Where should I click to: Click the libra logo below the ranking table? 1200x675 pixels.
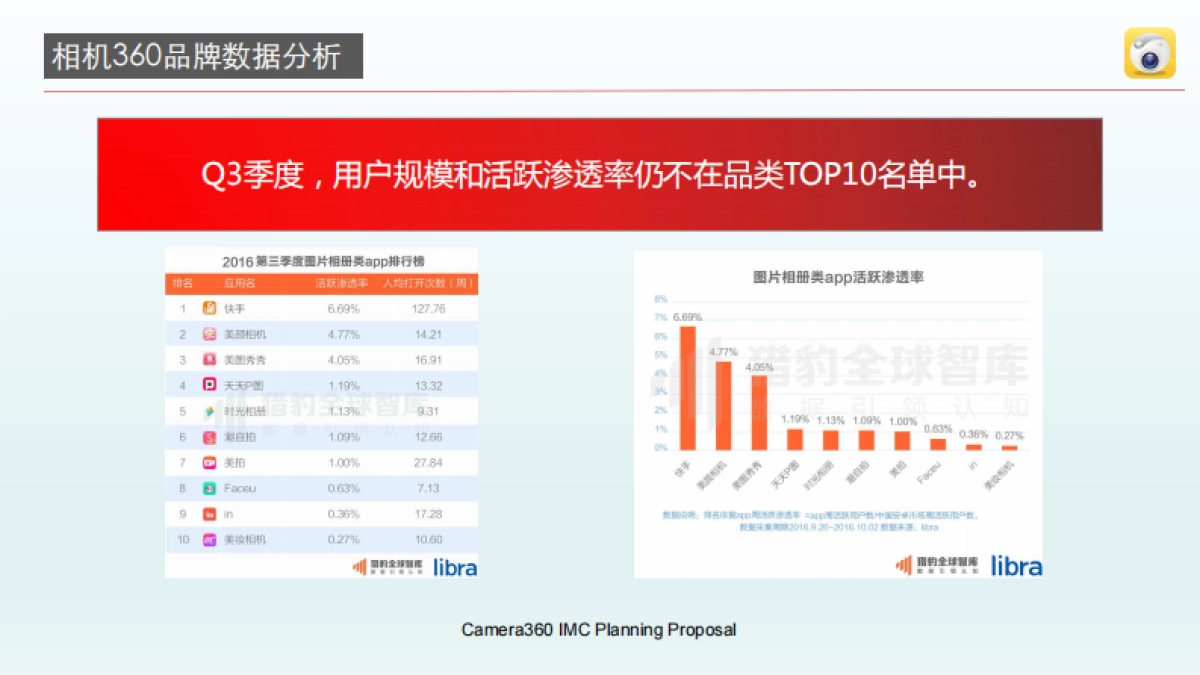[455, 567]
